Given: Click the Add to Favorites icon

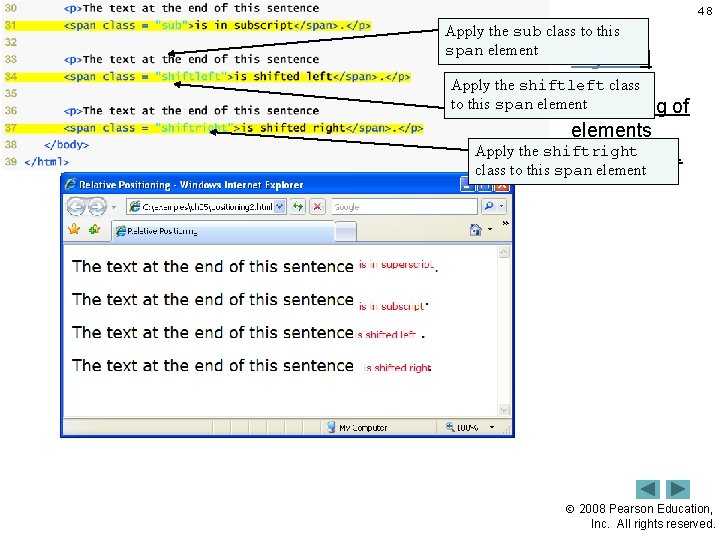Looking at the screenshot, I should [x=95, y=229].
